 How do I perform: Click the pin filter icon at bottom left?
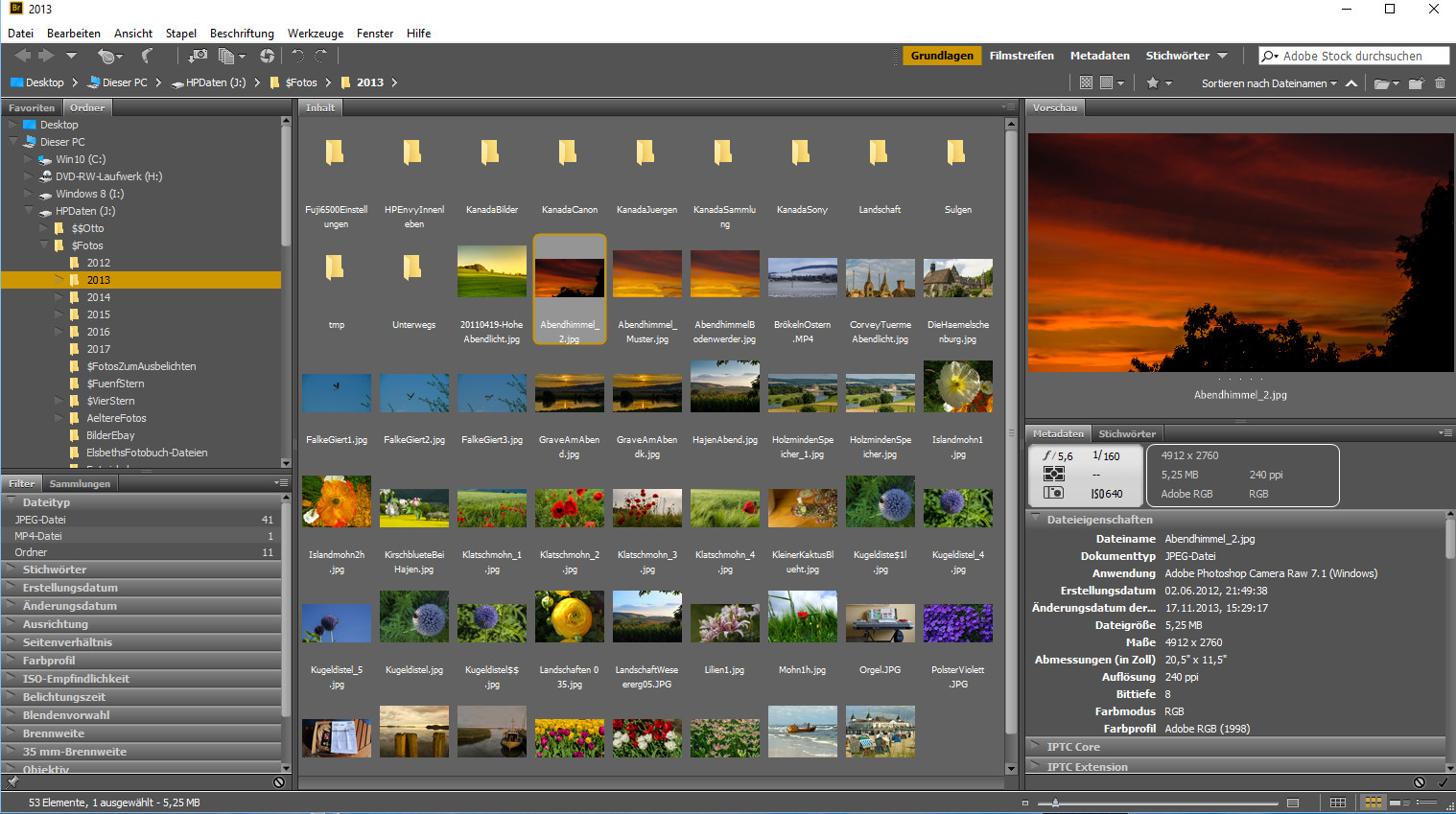[12, 782]
